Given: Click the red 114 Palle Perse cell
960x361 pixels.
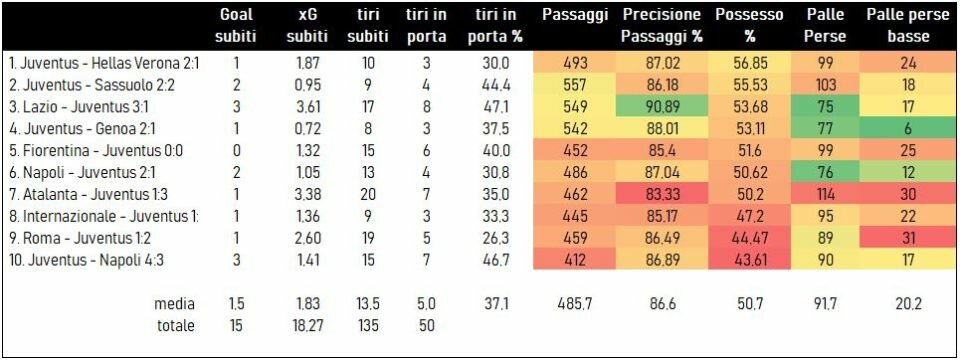Looking at the screenshot, I should click(x=825, y=194).
